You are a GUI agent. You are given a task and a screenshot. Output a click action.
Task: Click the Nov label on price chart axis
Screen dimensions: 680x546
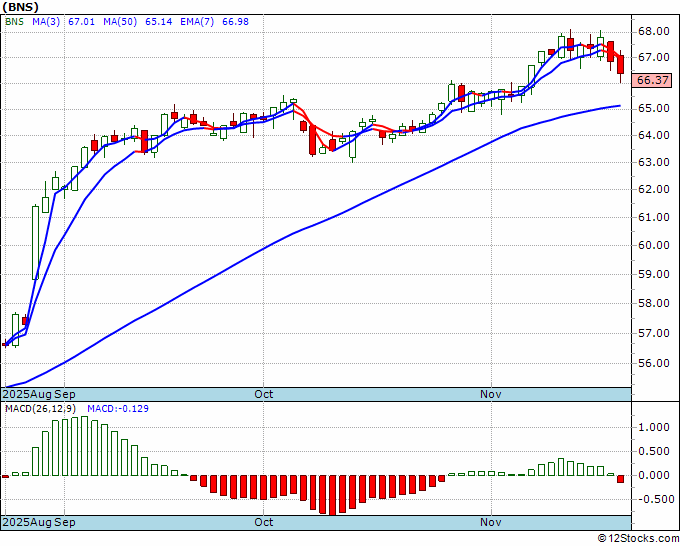(491, 394)
